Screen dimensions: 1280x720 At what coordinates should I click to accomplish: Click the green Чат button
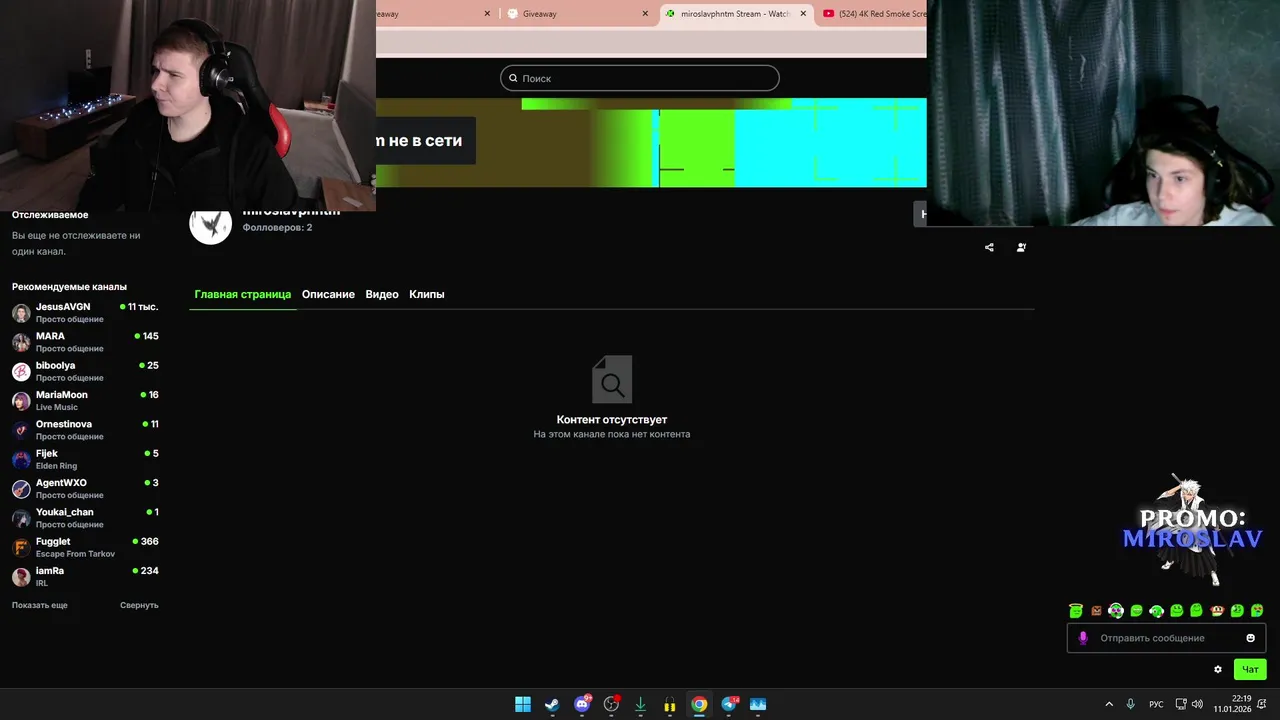click(x=1250, y=670)
